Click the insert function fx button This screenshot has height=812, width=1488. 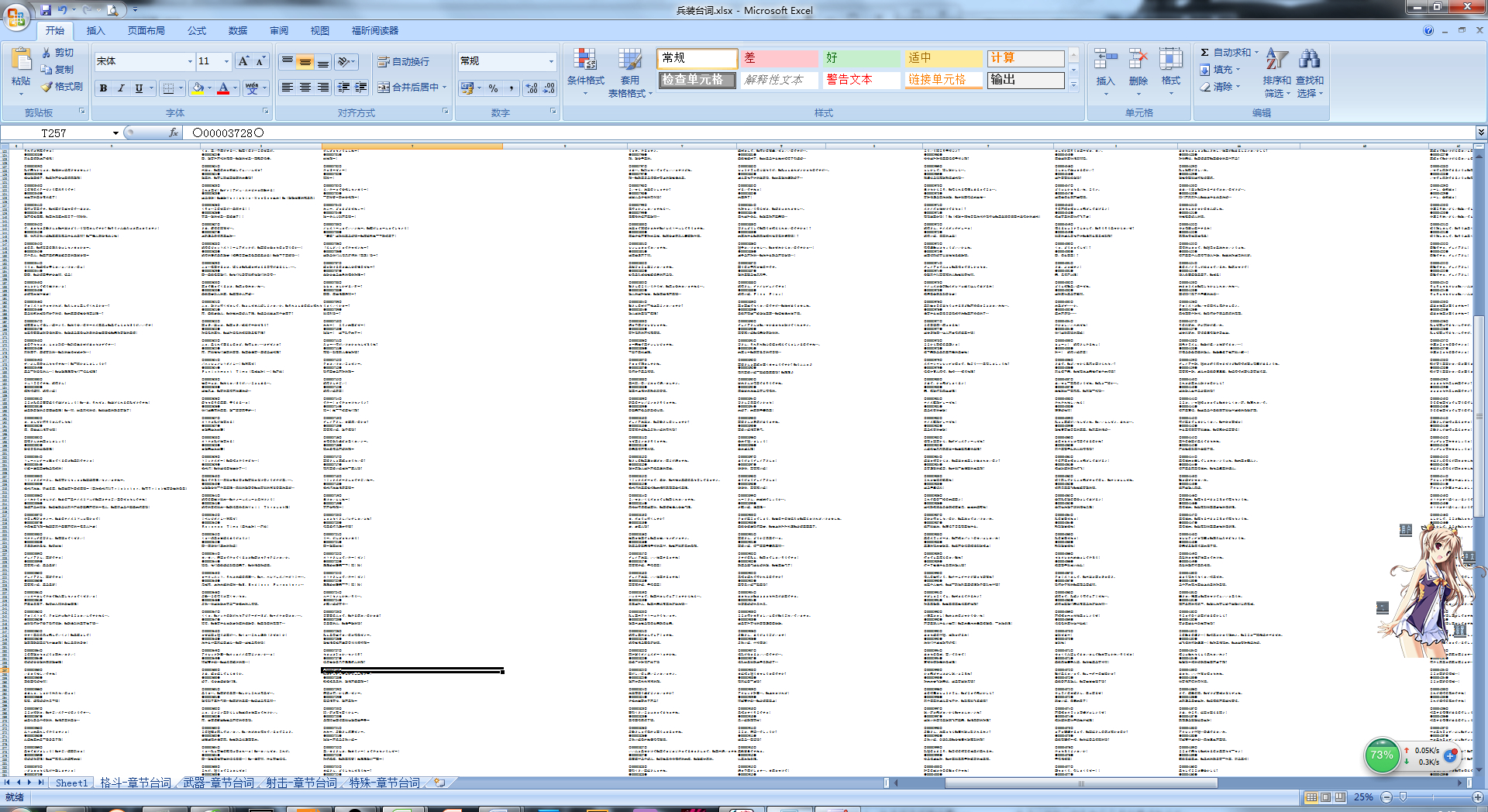[174, 132]
